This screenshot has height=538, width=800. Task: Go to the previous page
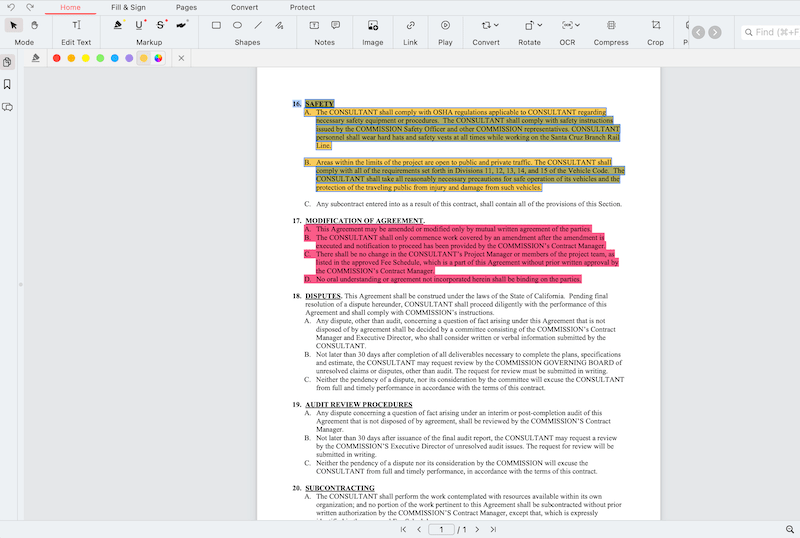coord(419,529)
